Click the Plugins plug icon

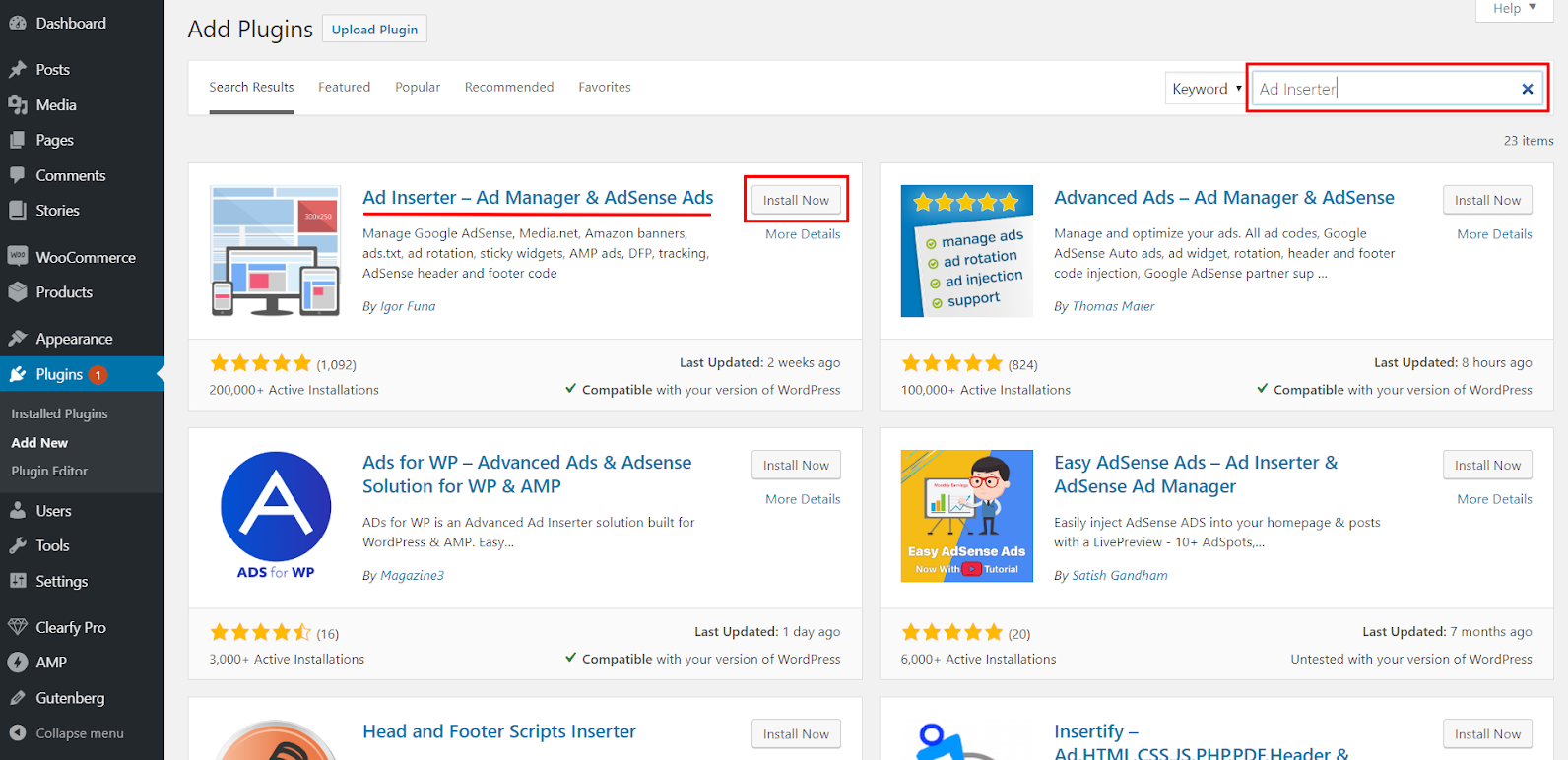[x=18, y=374]
